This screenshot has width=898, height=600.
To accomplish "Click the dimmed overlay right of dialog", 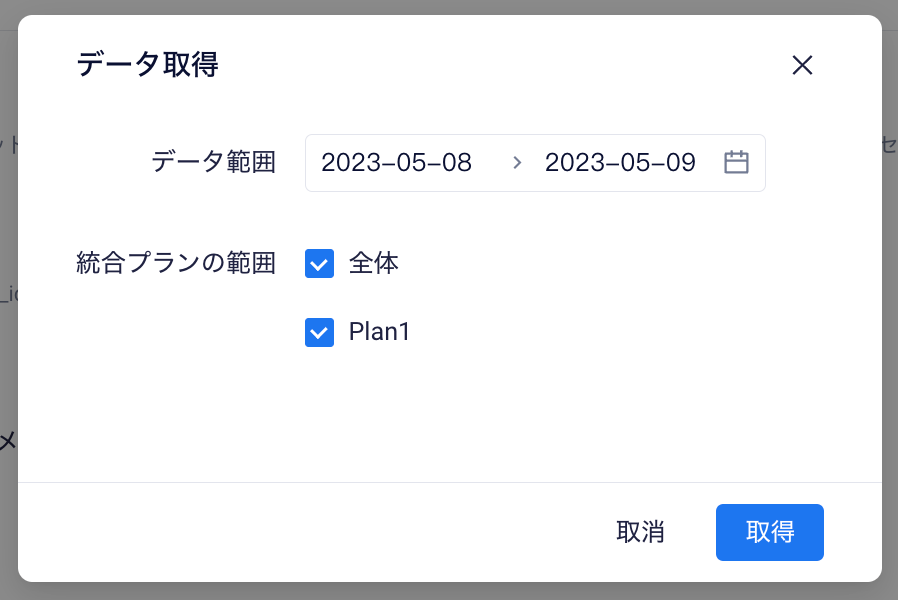I will click(889, 300).
